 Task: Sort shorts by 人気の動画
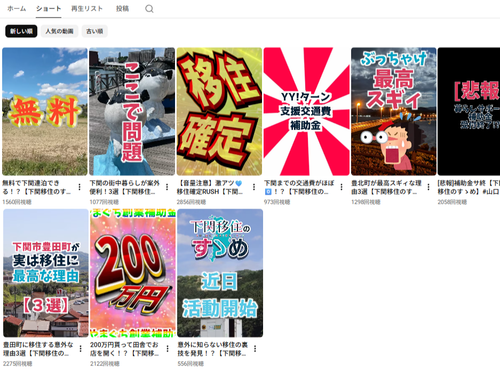pyautogui.click(x=59, y=31)
